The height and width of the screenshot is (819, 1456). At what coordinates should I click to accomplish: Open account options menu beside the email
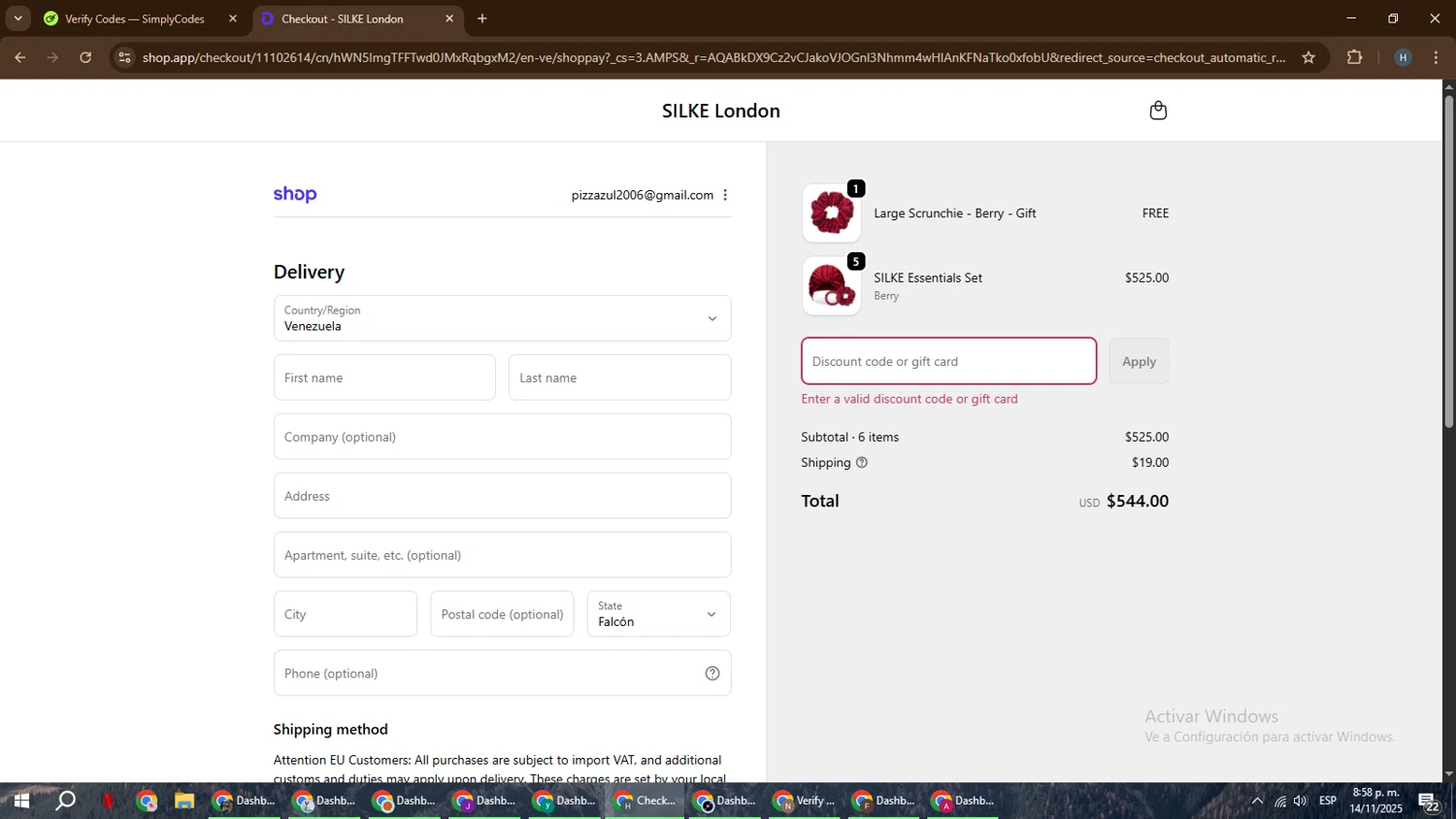point(725,195)
